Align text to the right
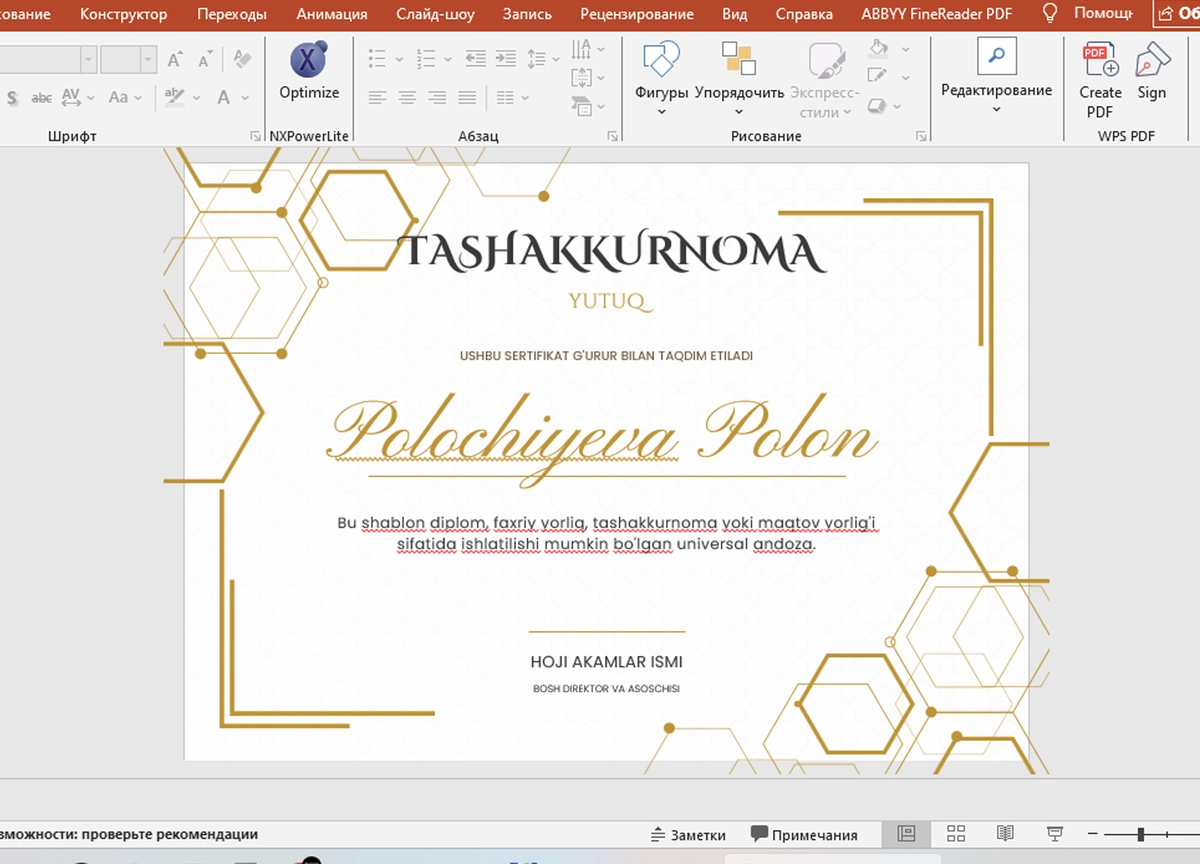Image resolution: width=1200 pixels, height=864 pixels. (437, 98)
